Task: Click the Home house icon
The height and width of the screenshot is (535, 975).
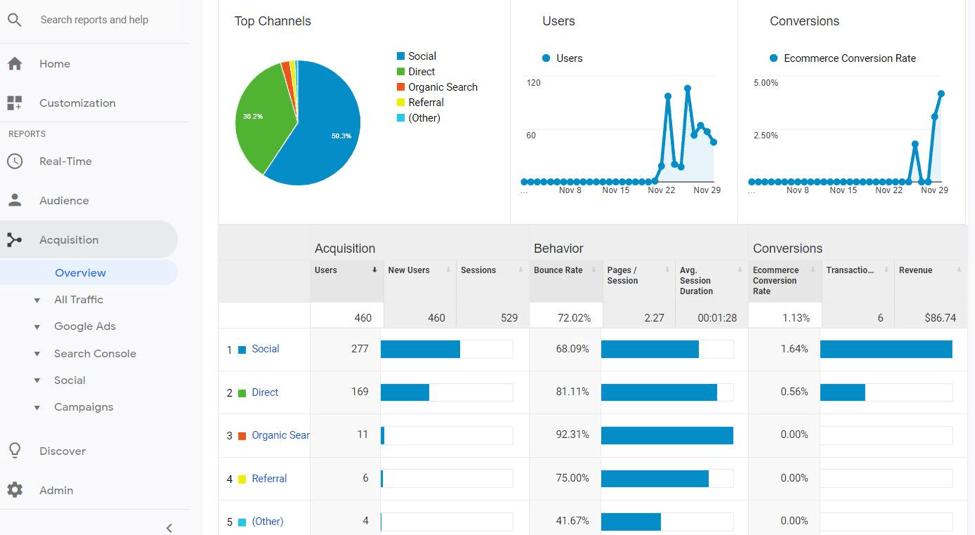Action: (x=14, y=64)
